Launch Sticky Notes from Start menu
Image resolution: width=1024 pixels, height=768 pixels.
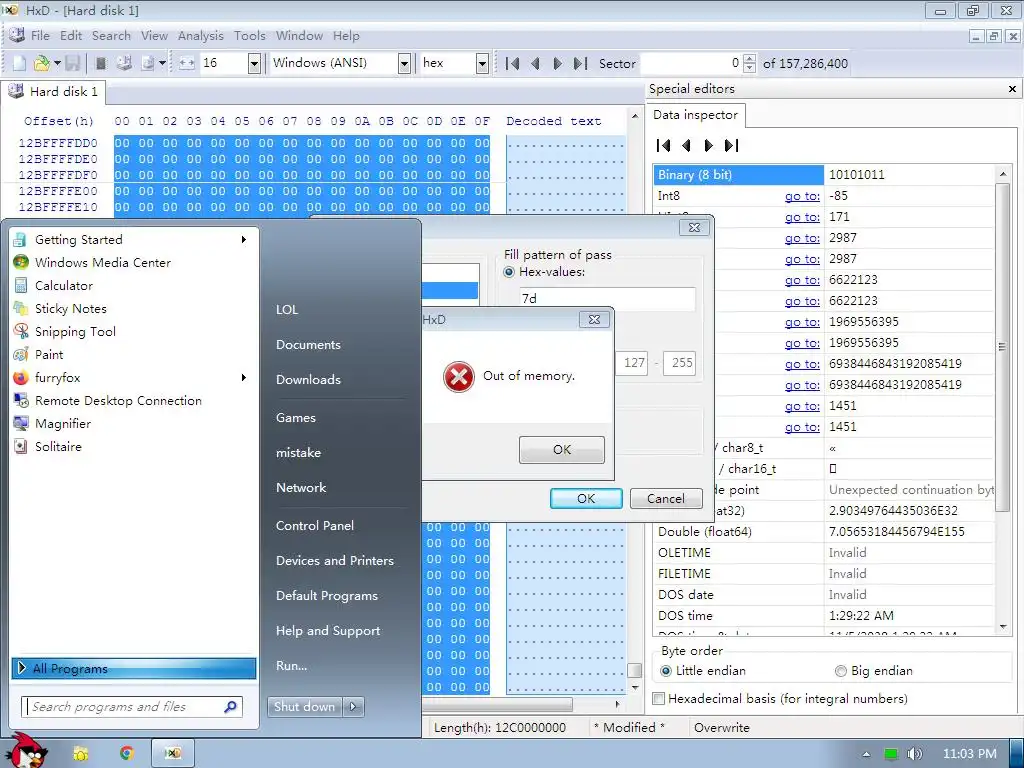(x=71, y=308)
